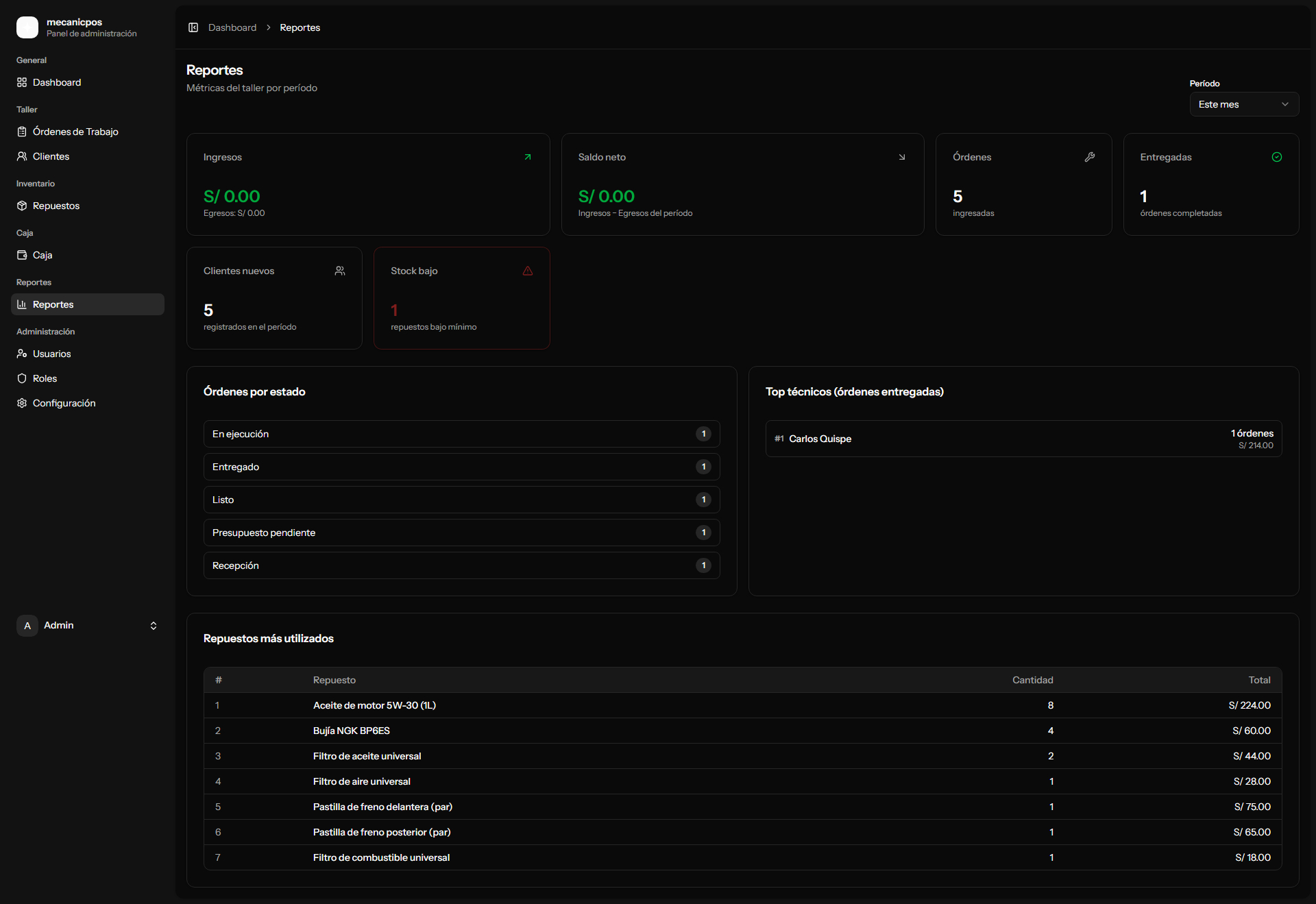Go to Órdenes de Trabajo
The image size is (1316, 904).
(x=88, y=132)
